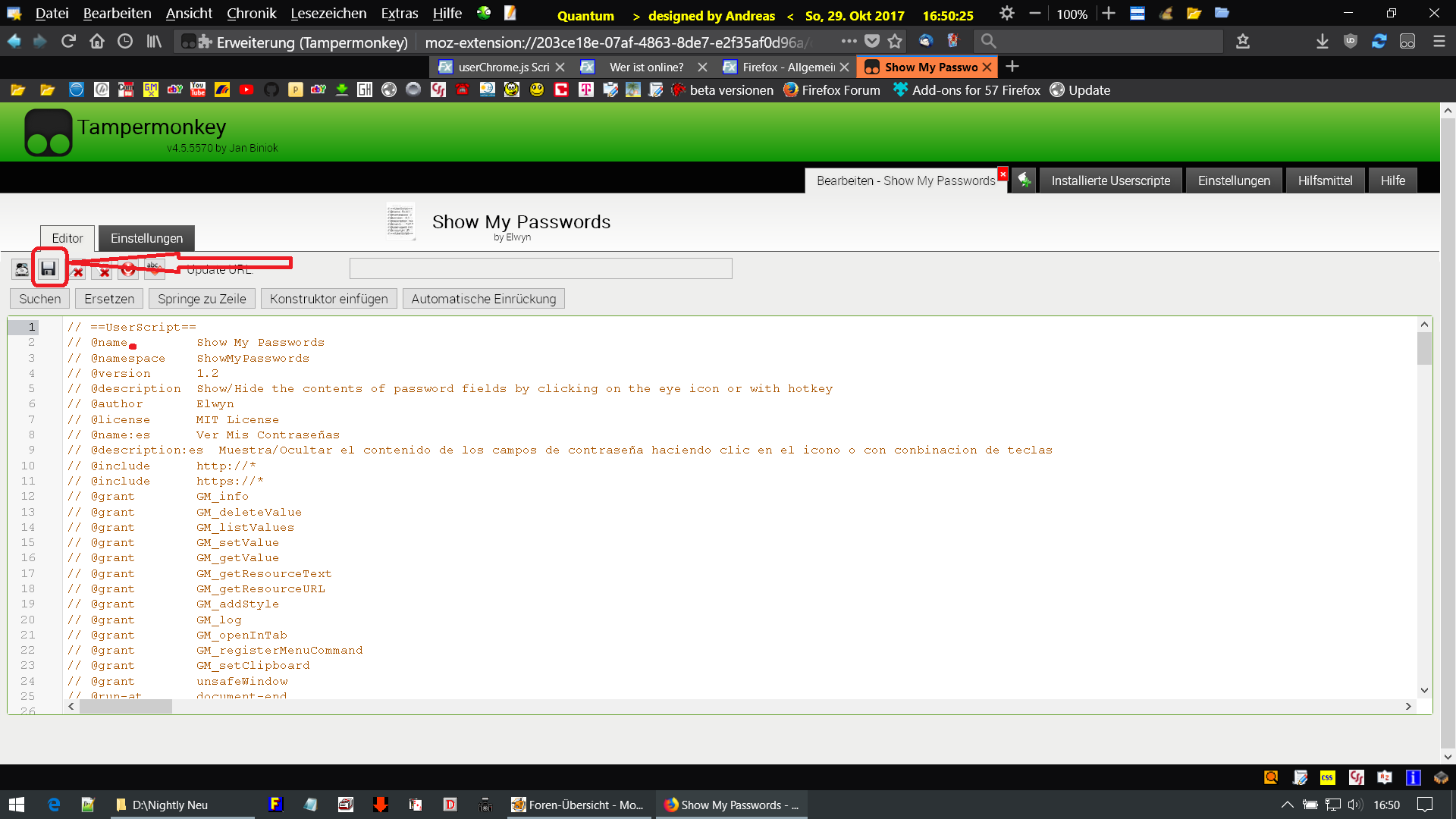Click the editor horizontal scrollbar thumb
Viewport: 1456px width, 819px height.
point(125,707)
